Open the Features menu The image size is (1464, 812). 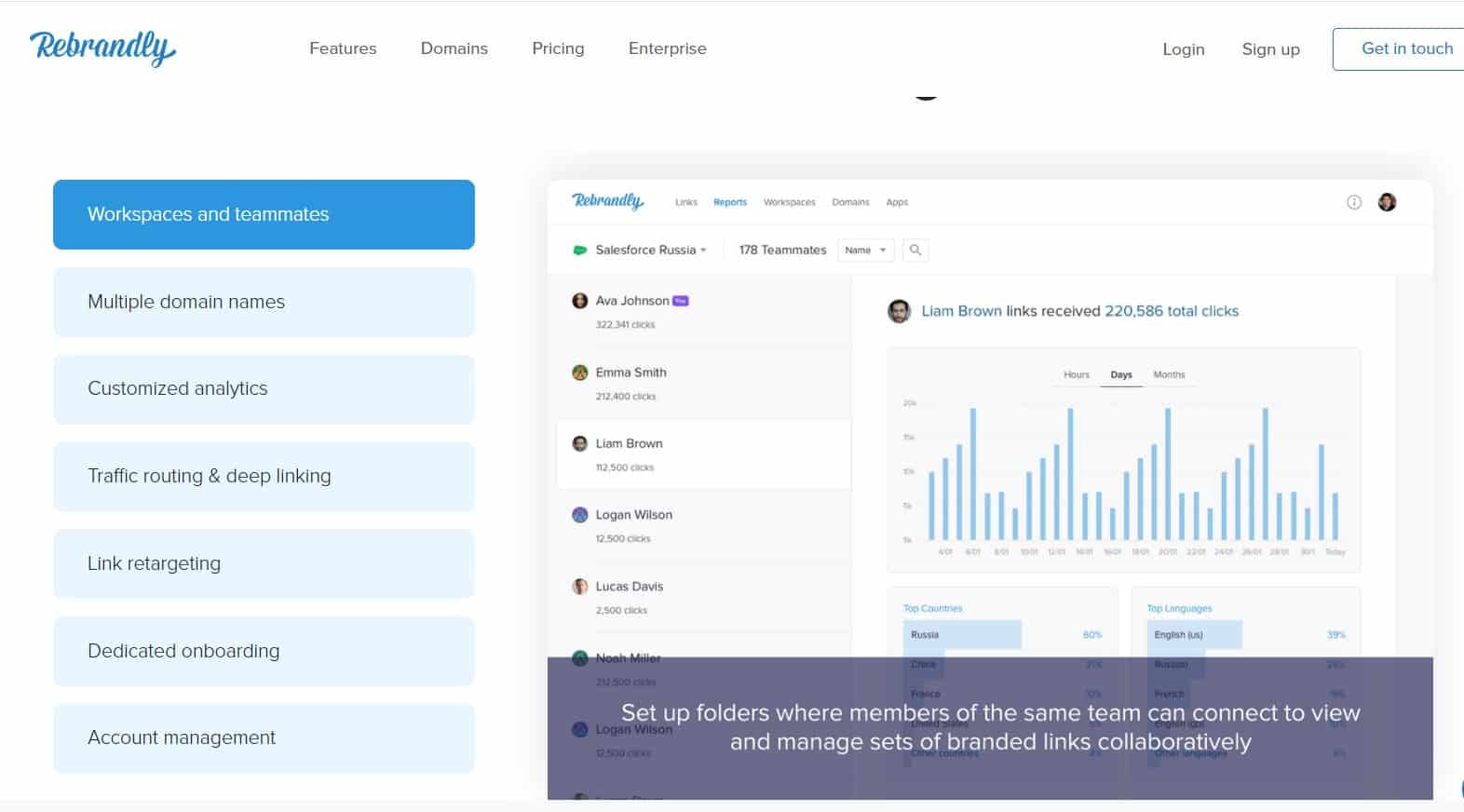coord(343,48)
